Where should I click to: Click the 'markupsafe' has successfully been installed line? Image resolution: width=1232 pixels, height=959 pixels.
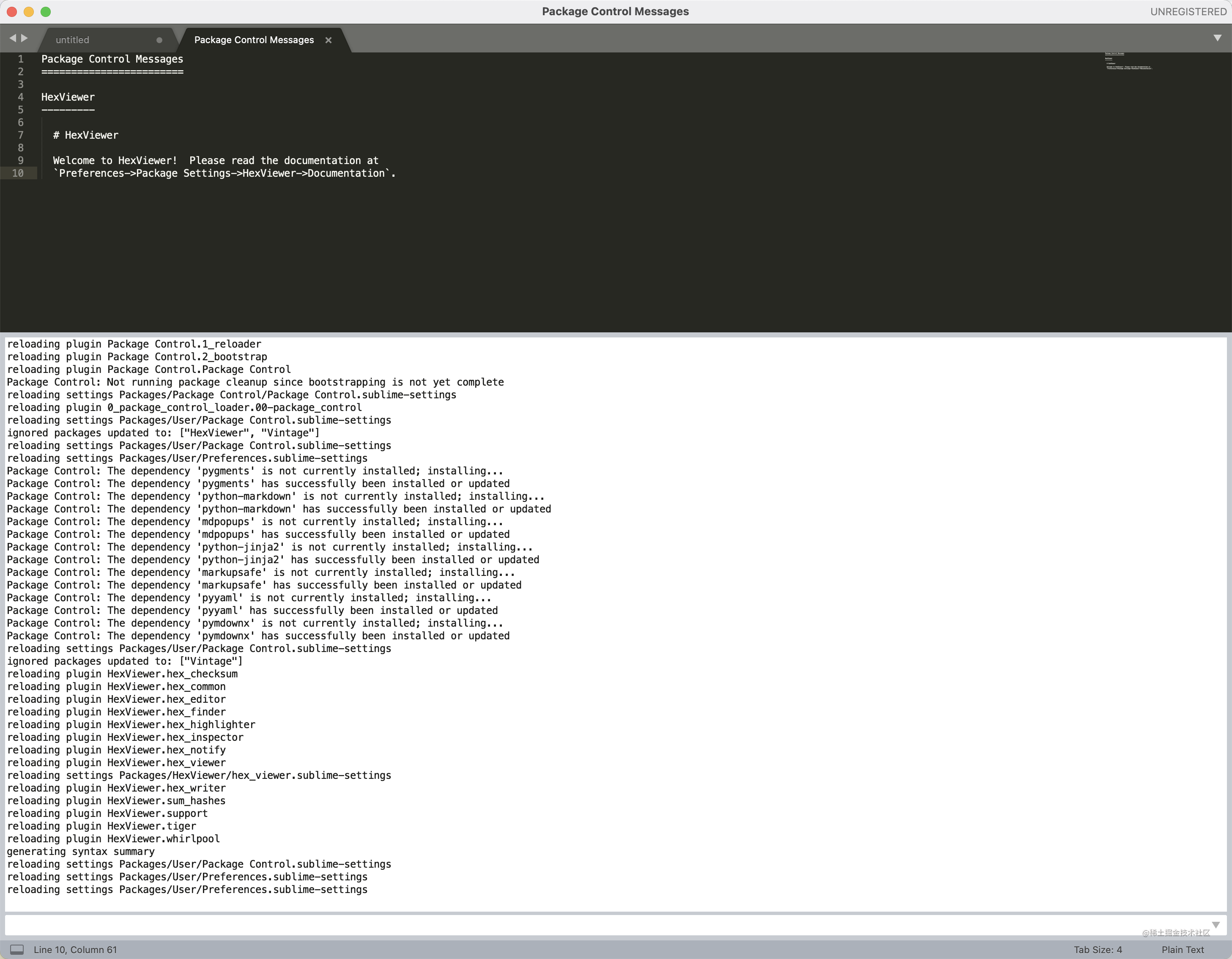click(x=265, y=585)
